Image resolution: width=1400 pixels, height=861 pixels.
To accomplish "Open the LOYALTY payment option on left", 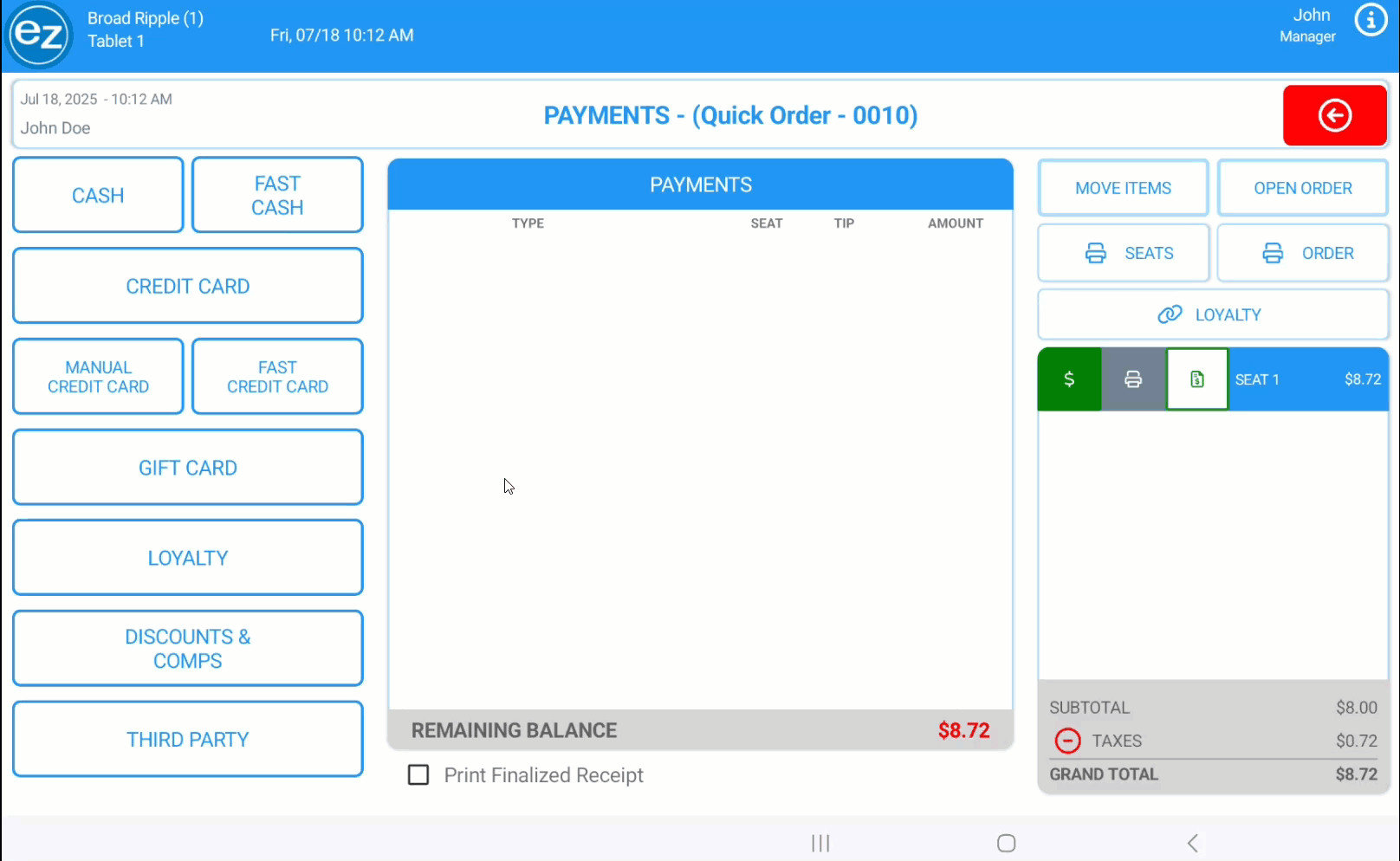I will coord(188,558).
